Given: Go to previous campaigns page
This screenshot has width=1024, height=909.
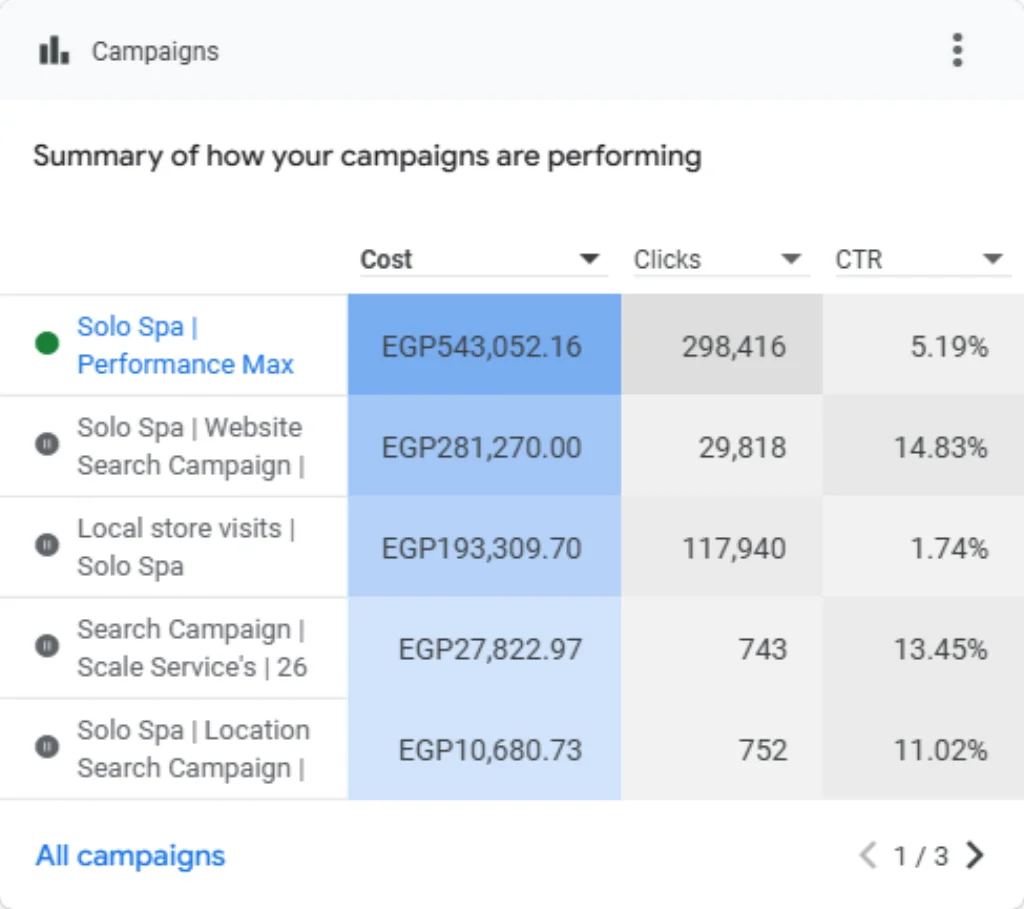Looking at the screenshot, I should point(868,855).
